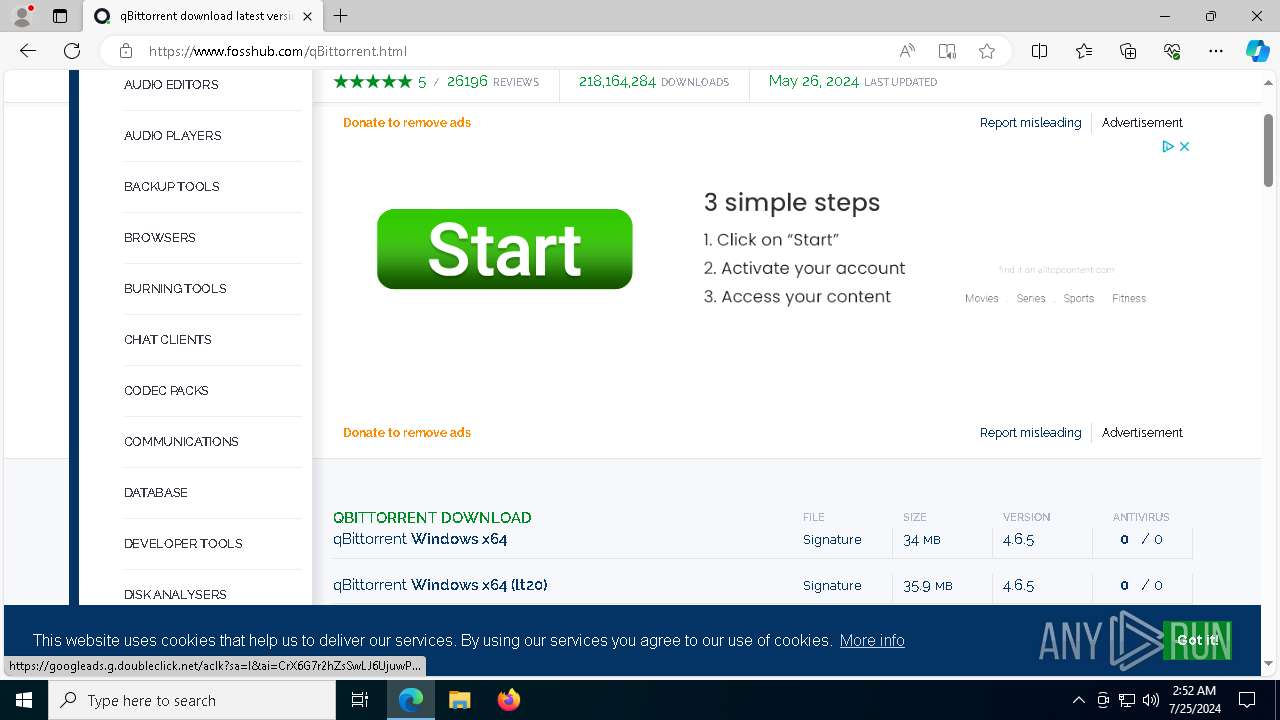Enter Immersive Reader from the address bar
Viewport: 1280px width, 720px height.
click(947, 51)
